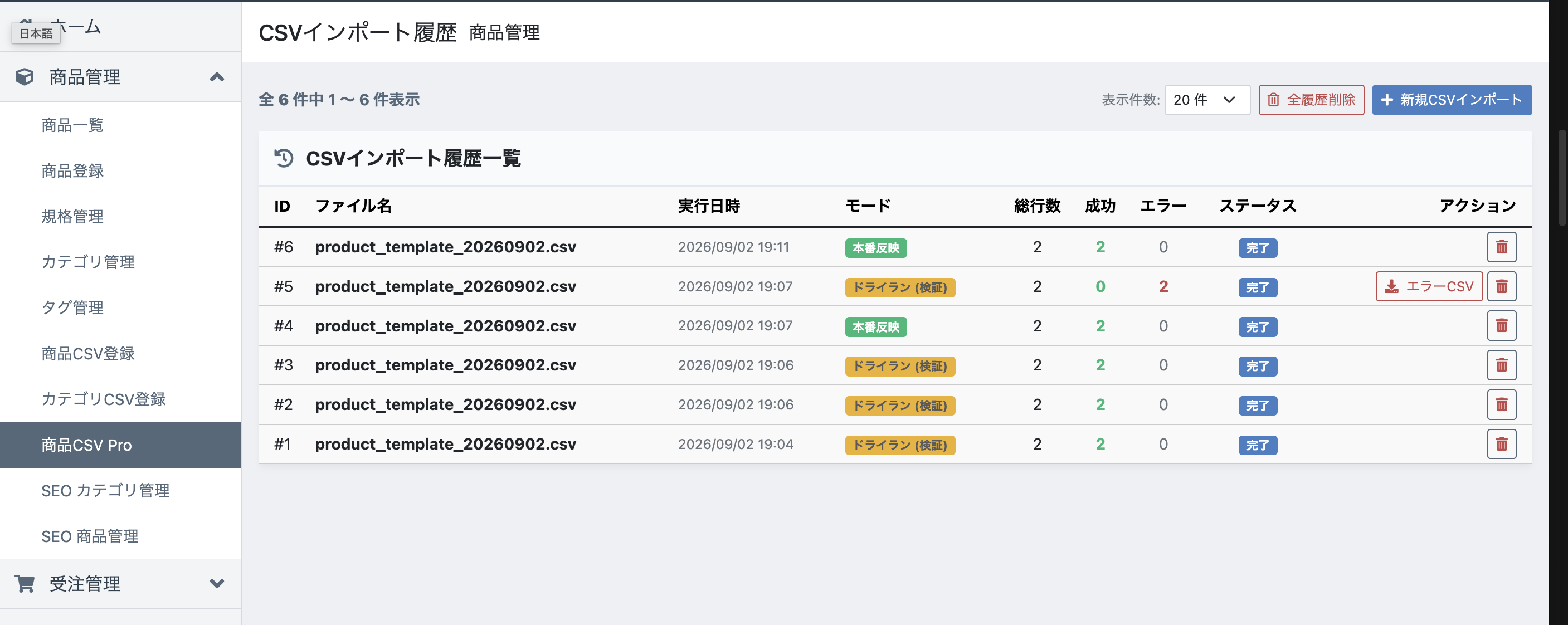Image resolution: width=1568 pixels, height=625 pixels.
Task: Click the 商品管理 box icon in sidebar
Action: click(25, 77)
